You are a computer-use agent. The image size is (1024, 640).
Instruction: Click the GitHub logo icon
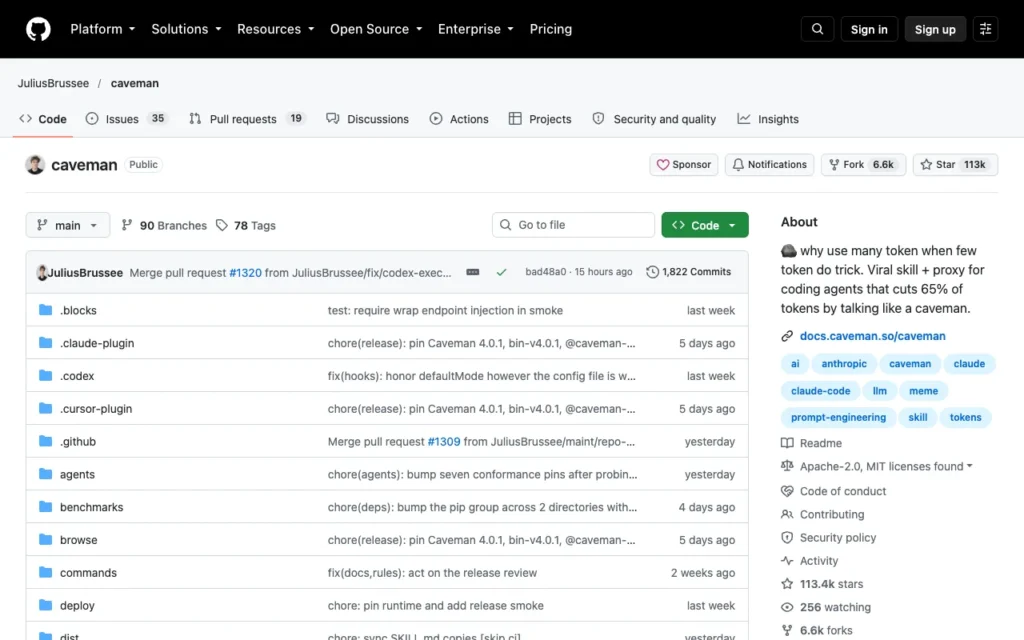[x=38, y=29]
